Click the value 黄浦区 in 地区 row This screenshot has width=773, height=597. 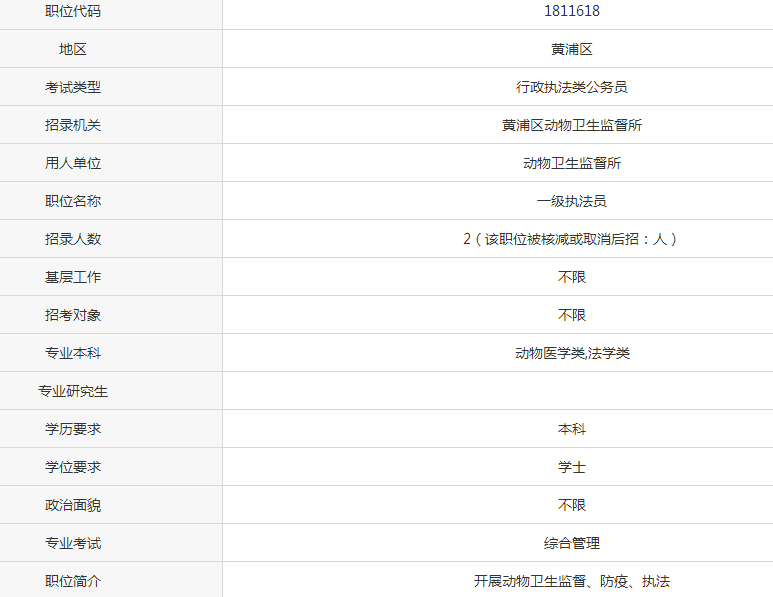[572, 49]
